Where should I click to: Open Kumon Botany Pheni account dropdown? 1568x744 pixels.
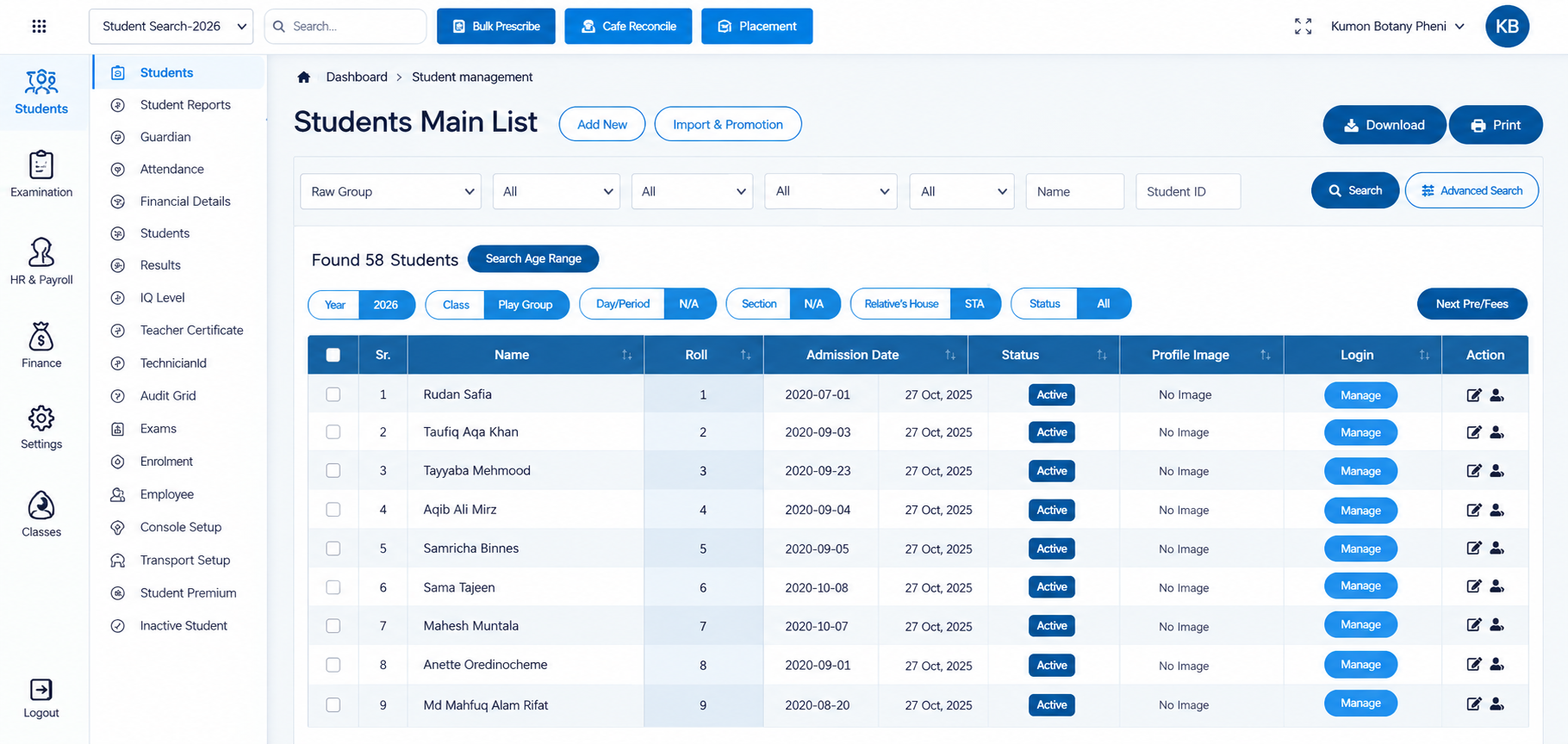pos(1397,26)
